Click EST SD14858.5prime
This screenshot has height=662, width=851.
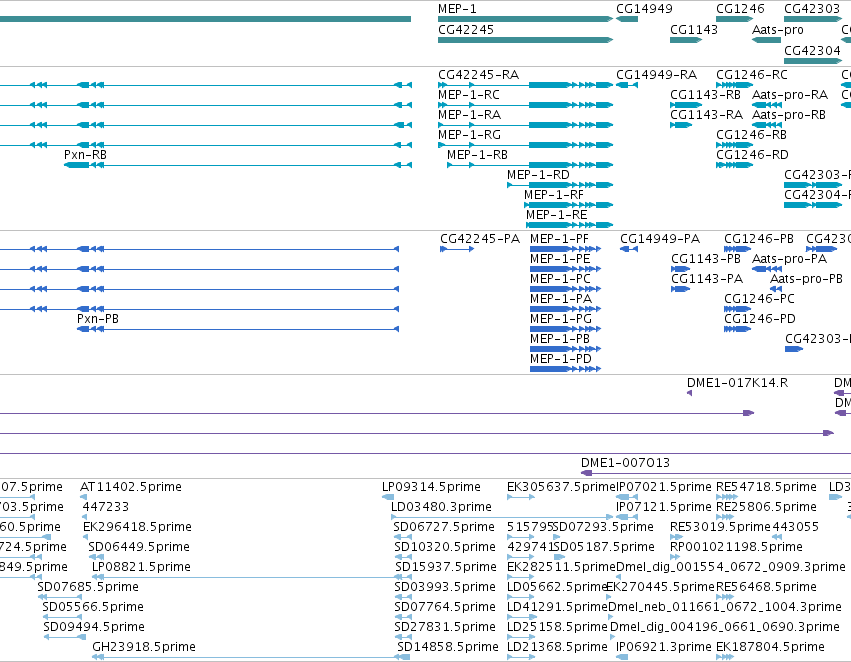[448, 647]
